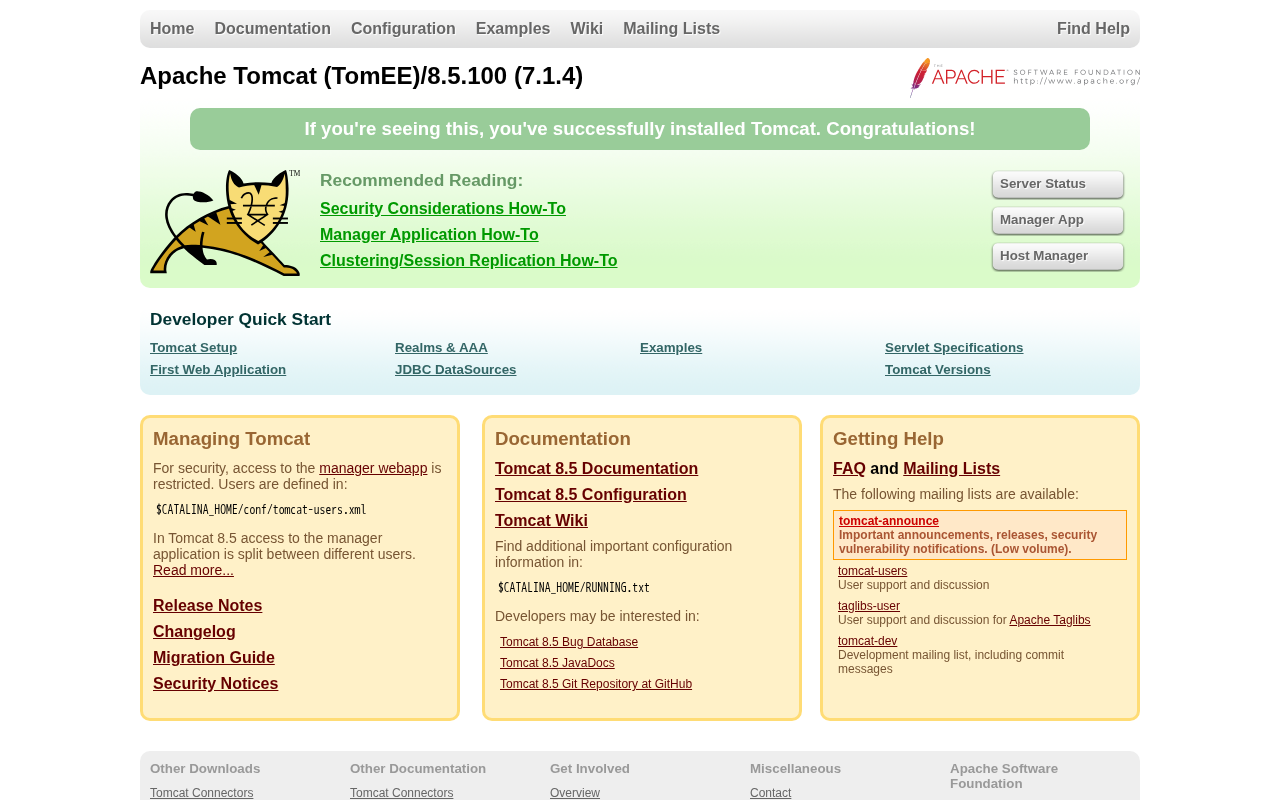Screen dimensions: 1280x800
Task: Open the Release Notes link
Action: [207, 606]
